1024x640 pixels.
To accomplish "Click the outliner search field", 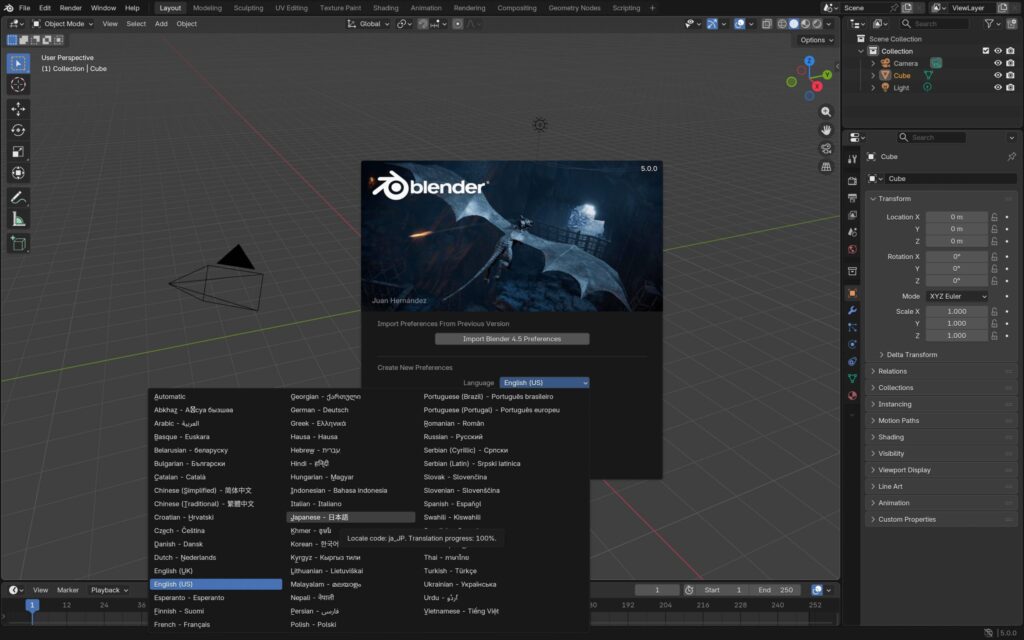I will point(934,24).
